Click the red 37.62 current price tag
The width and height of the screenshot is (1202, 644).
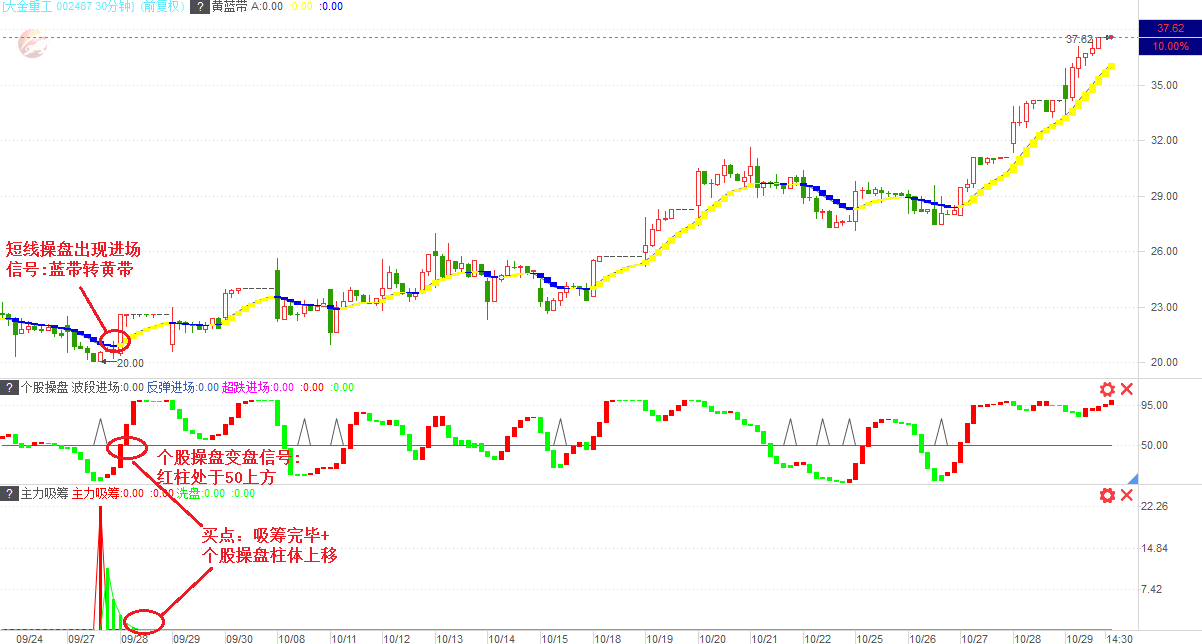(1170, 28)
